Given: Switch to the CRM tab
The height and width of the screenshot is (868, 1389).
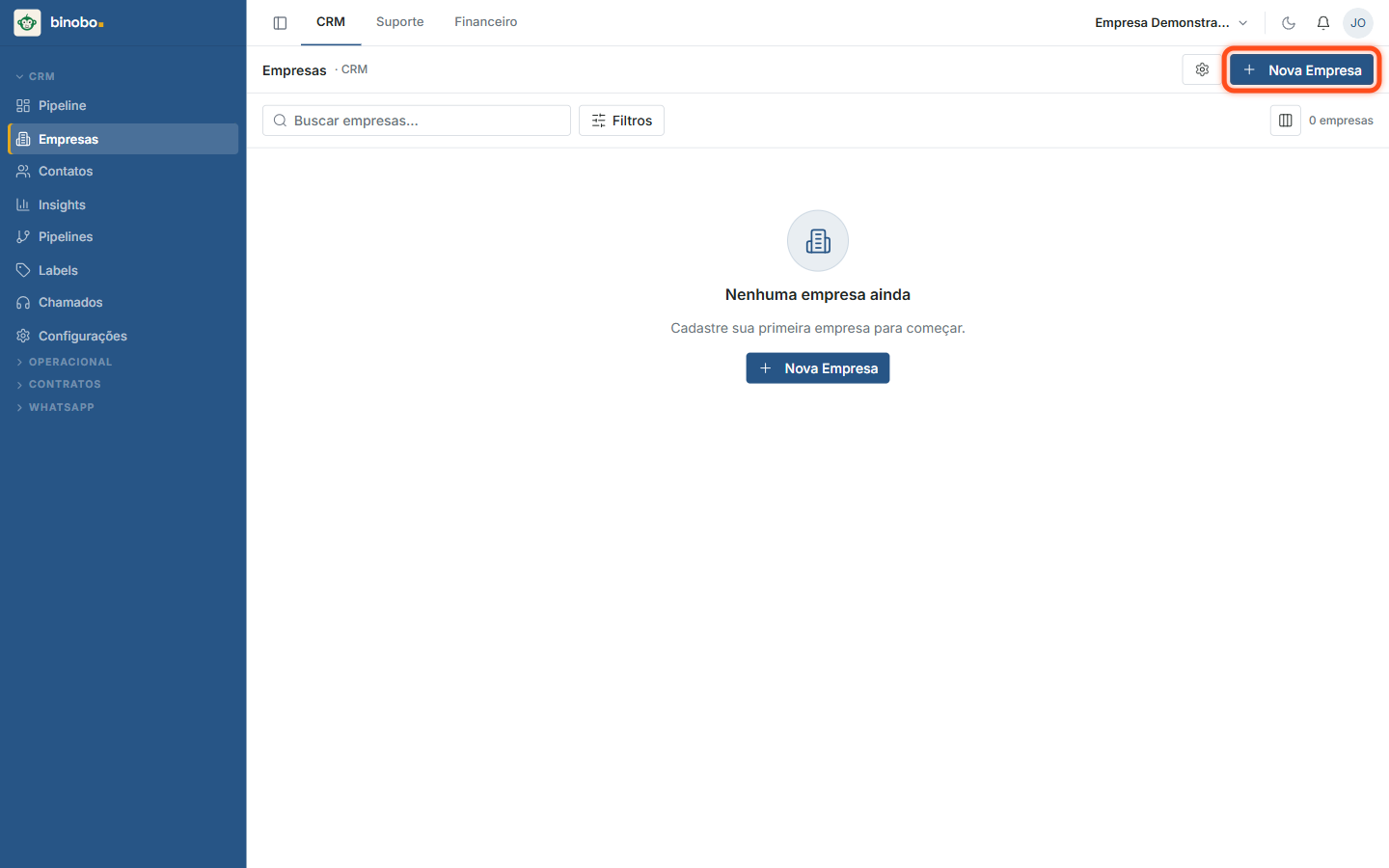Looking at the screenshot, I should tap(331, 22).
